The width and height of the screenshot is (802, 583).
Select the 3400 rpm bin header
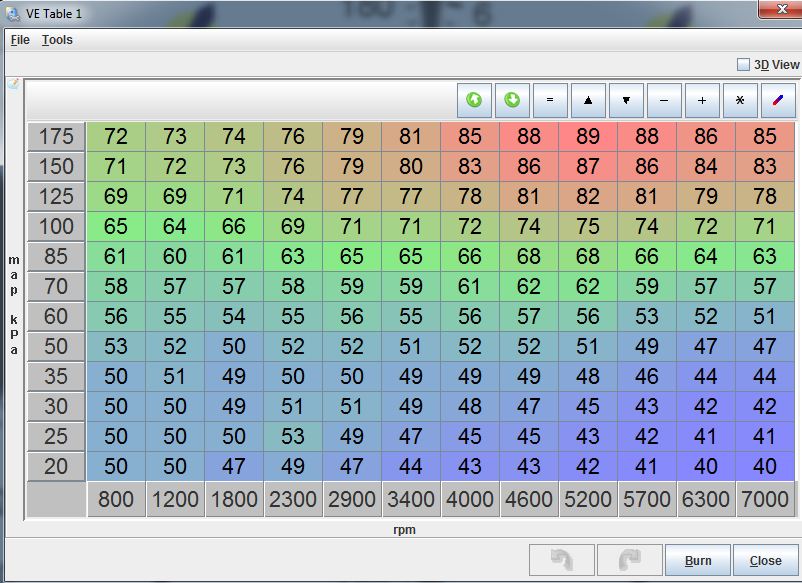point(411,499)
